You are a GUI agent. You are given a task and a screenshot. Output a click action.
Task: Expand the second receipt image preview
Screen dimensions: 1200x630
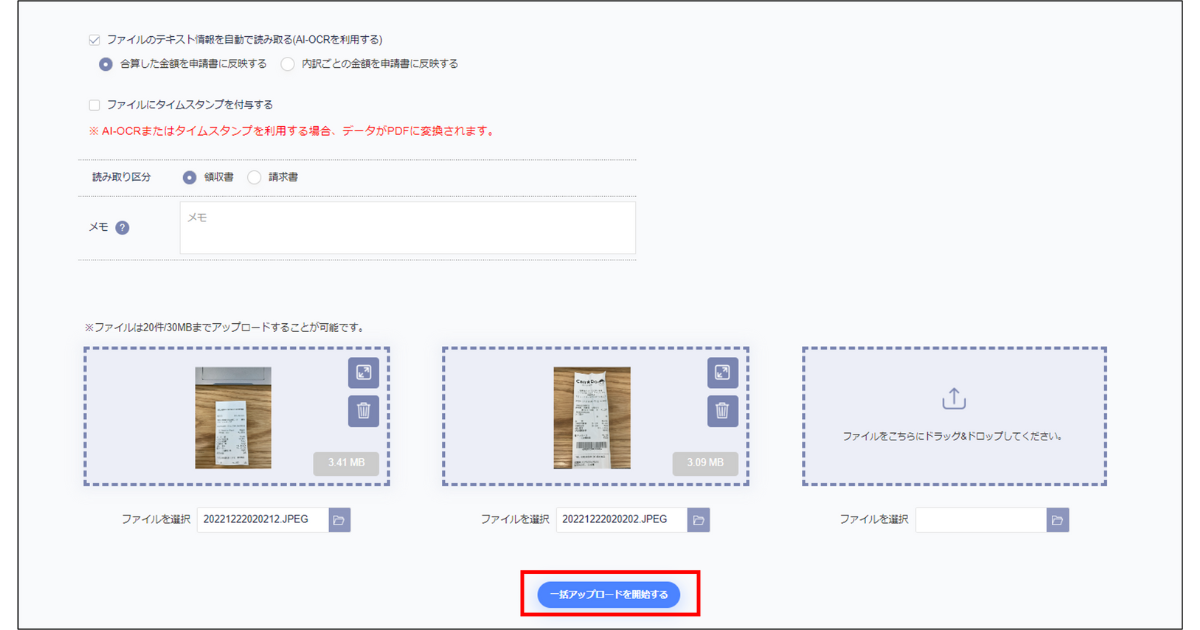(x=722, y=373)
